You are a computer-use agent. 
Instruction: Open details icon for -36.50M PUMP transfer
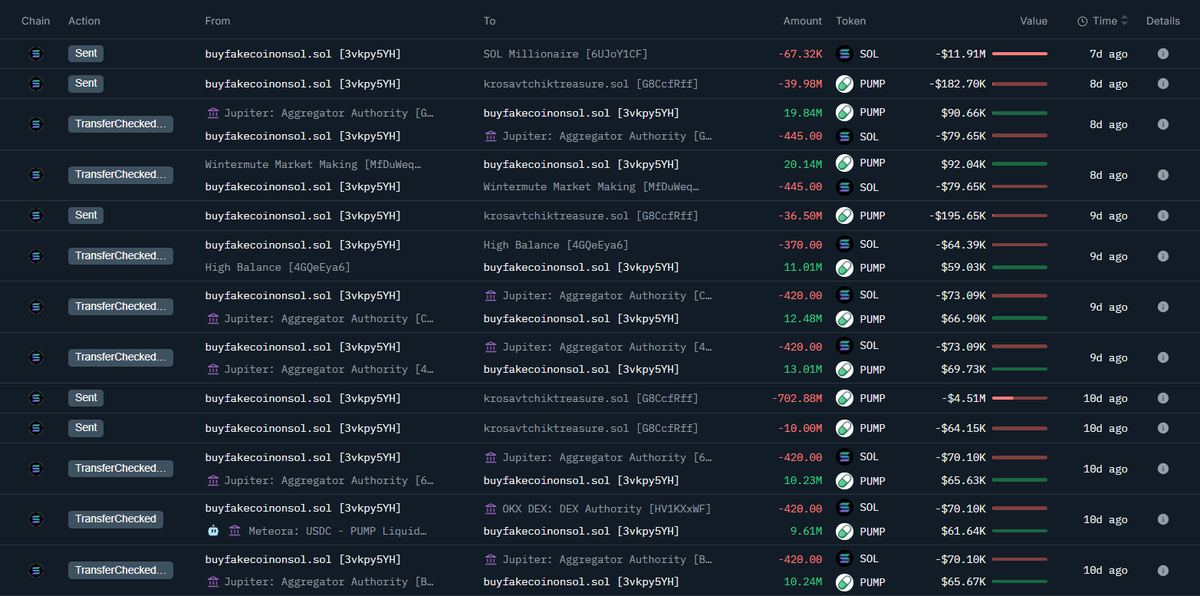[x=1163, y=215]
